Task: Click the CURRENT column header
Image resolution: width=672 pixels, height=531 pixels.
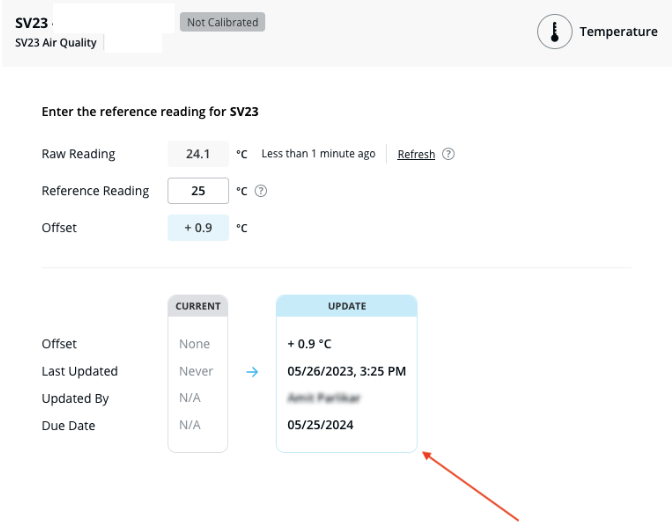Action: [x=198, y=306]
